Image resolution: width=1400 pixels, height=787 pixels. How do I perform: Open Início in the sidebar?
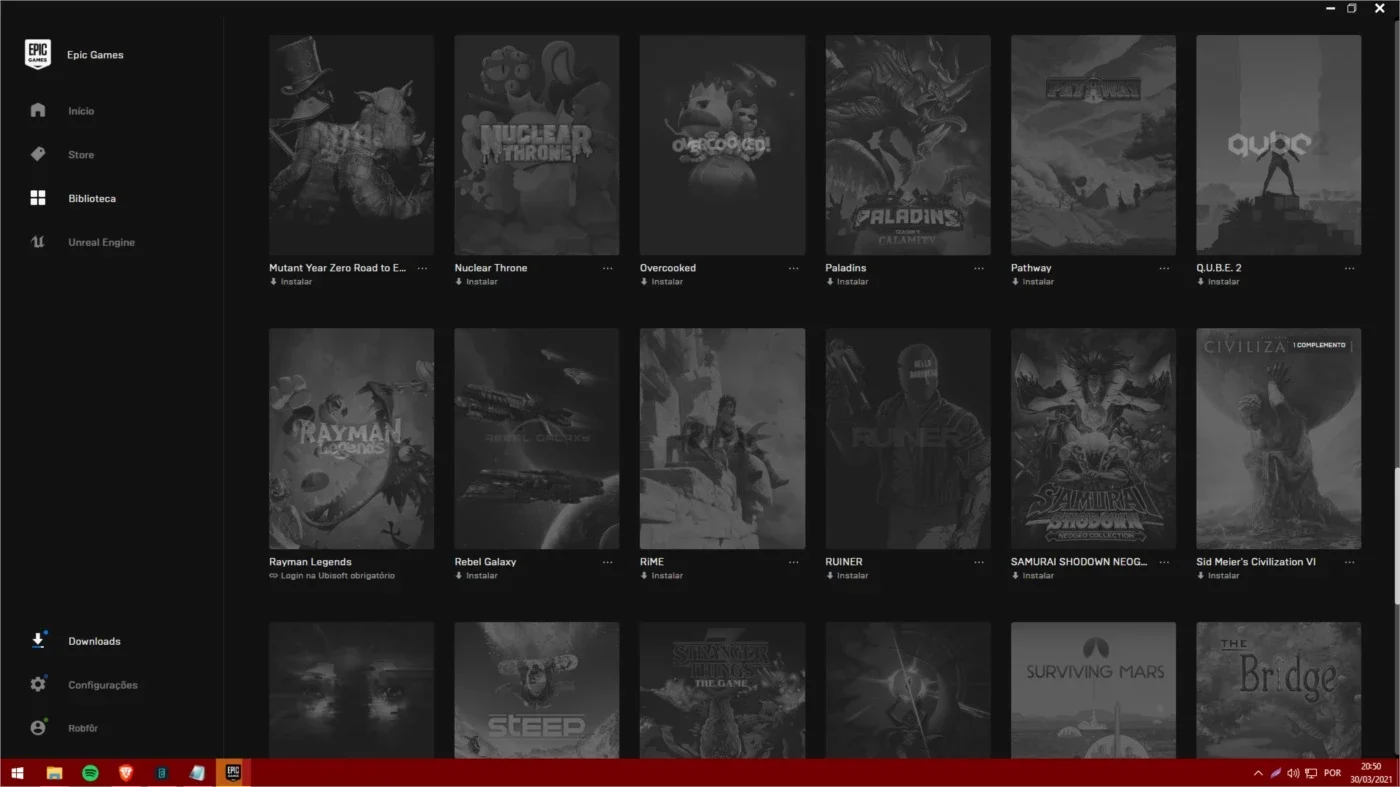point(81,111)
